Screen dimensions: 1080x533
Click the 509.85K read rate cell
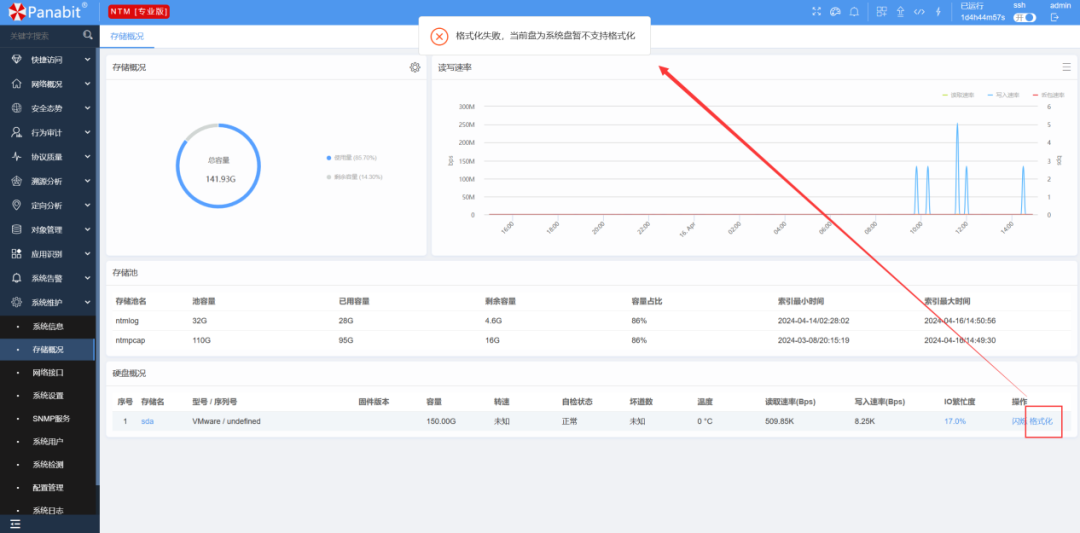coord(780,421)
